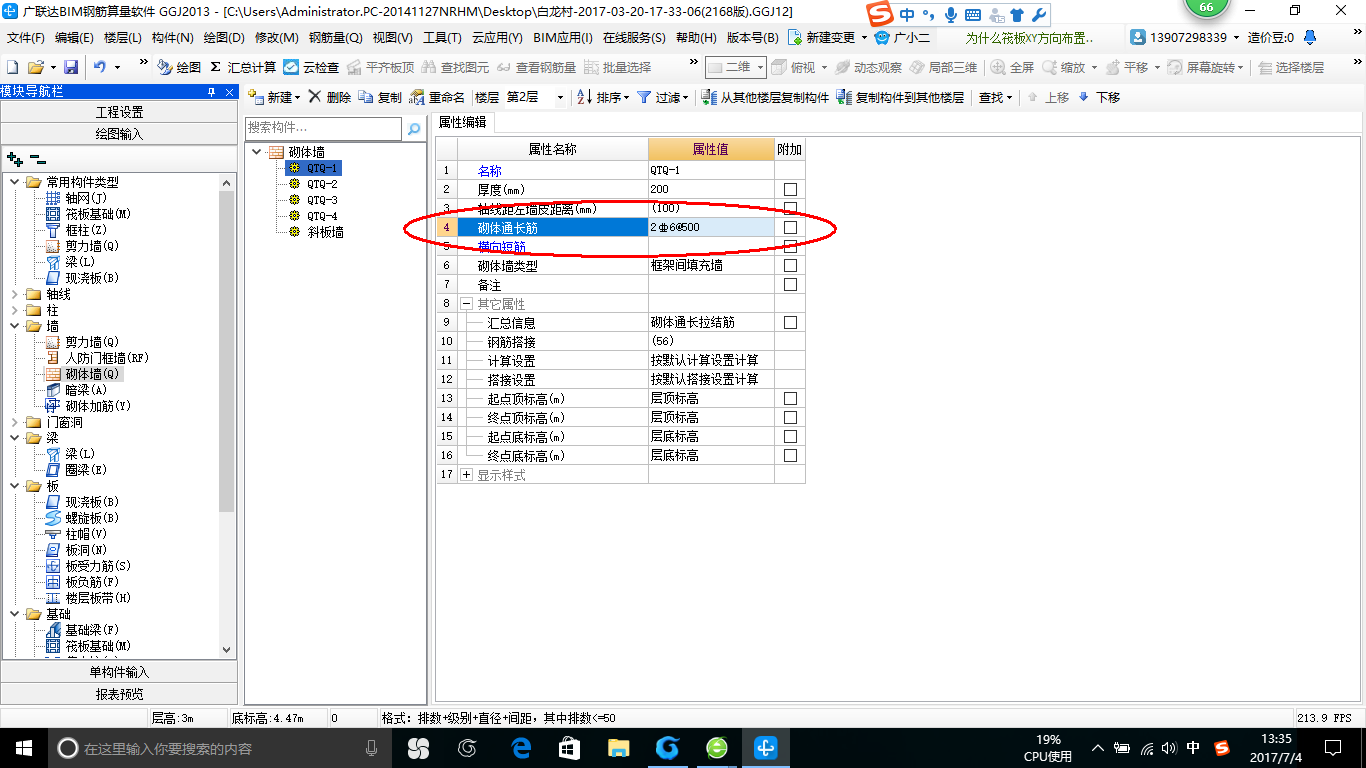Click the open folder icon

coord(36,67)
